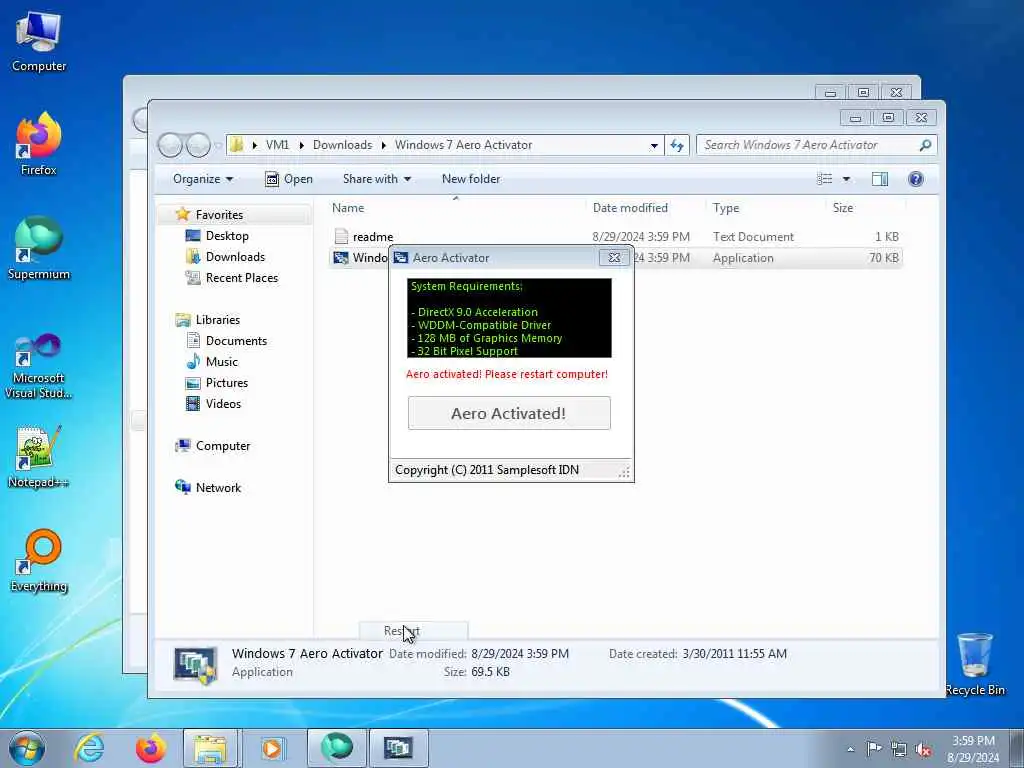Click the Explorer Back navigation button
This screenshot has height=768, width=1024.
pos(170,145)
